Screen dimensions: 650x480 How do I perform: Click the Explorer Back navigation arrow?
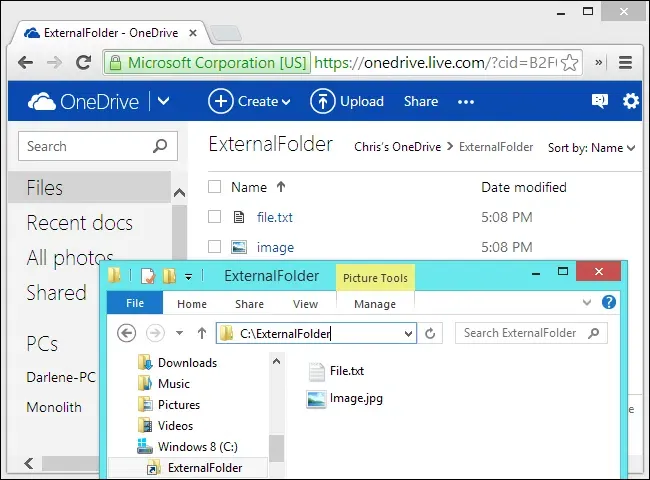coord(127,333)
